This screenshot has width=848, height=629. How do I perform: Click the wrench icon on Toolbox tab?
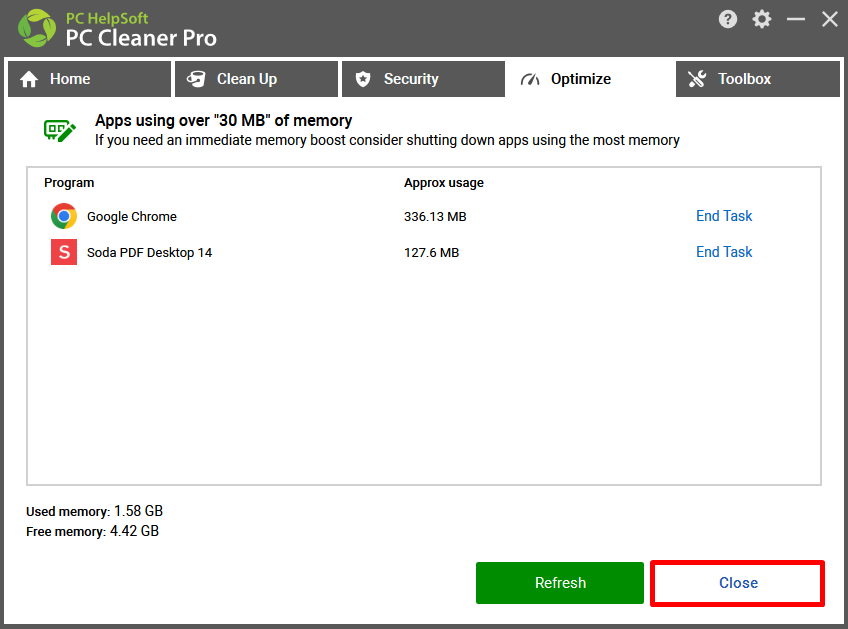pos(698,79)
